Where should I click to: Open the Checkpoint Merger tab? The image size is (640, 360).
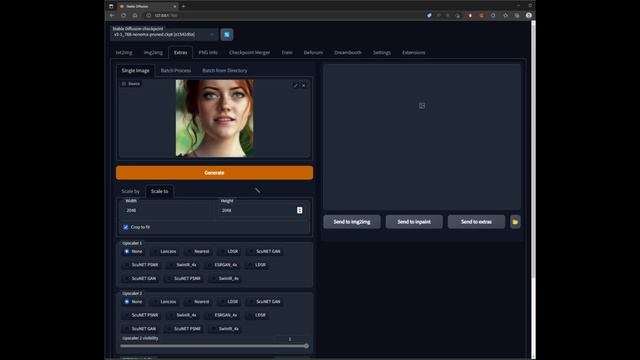point(249,53)
